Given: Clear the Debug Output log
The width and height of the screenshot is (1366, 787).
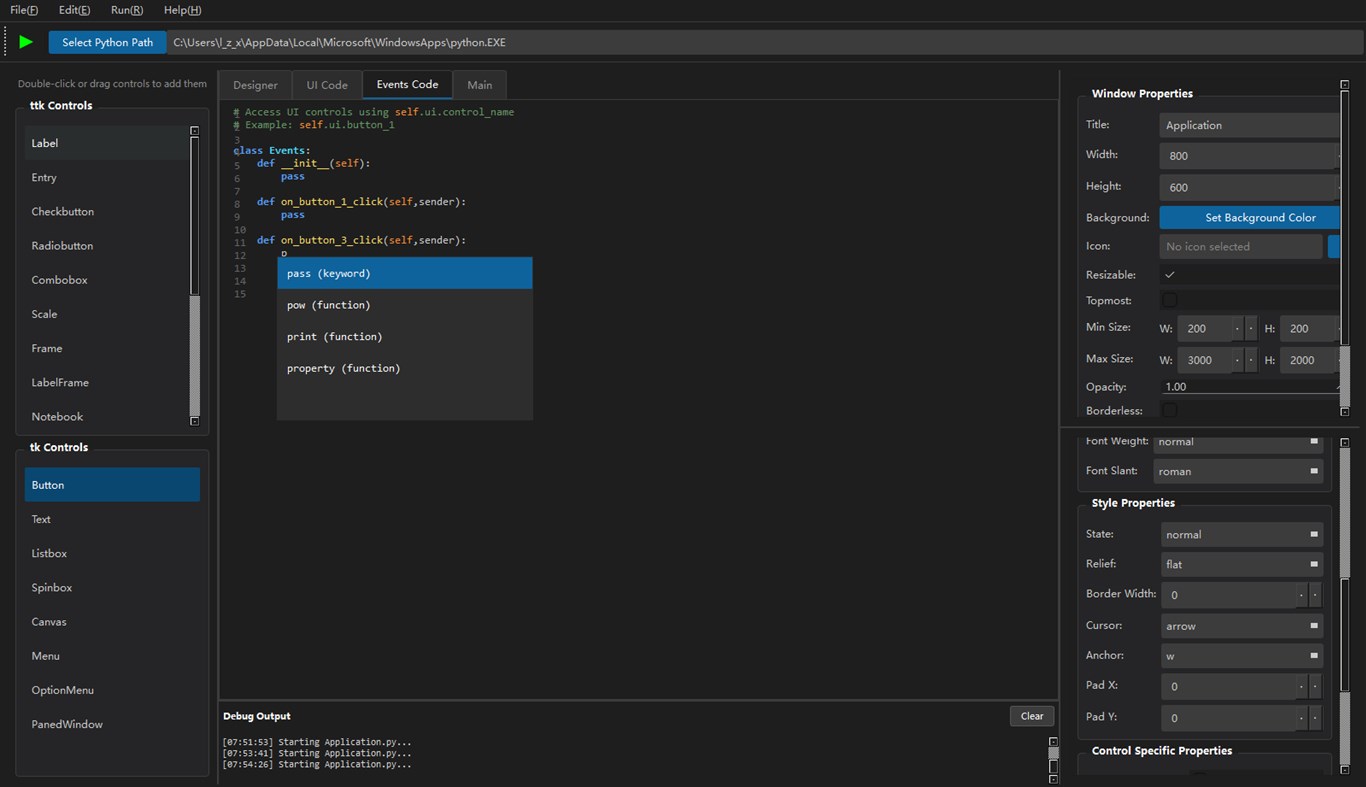Looking at the screenshot, I should [x=1032, y=716].
